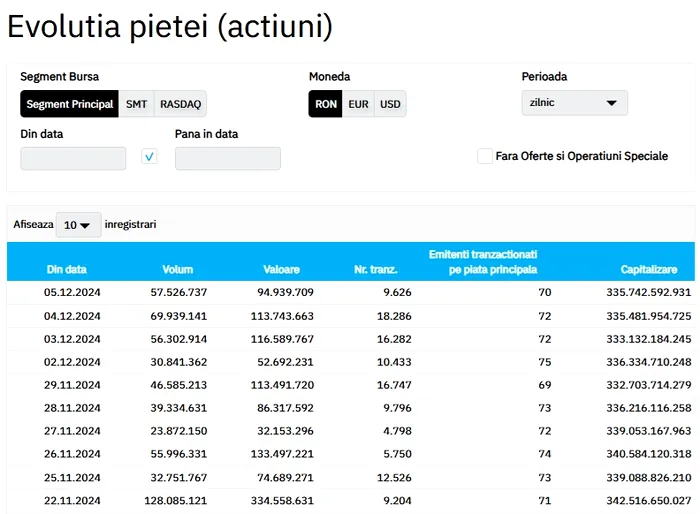Select the Segment Principal option
Image resolution: width=700 pixels, height=514 pixels.
(x=69, y=104)
